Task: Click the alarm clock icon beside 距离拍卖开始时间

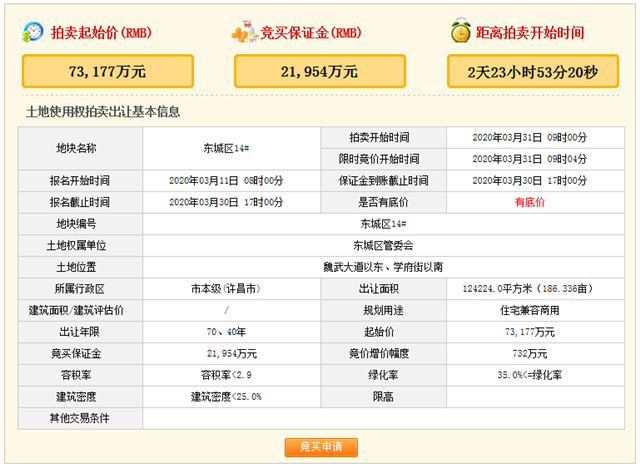Action: 461,30
